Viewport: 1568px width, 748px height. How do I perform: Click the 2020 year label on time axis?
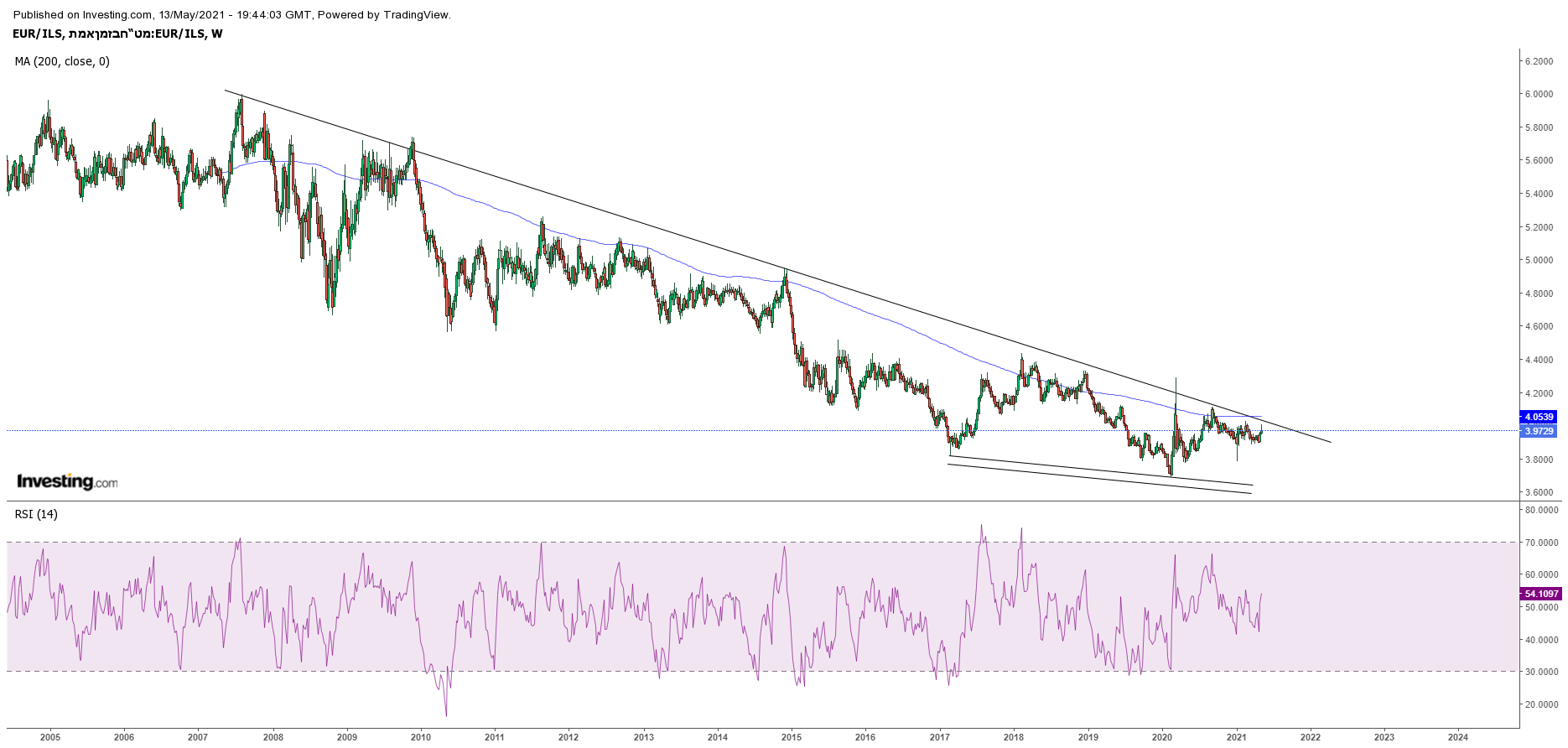[x=1162, y=737]
